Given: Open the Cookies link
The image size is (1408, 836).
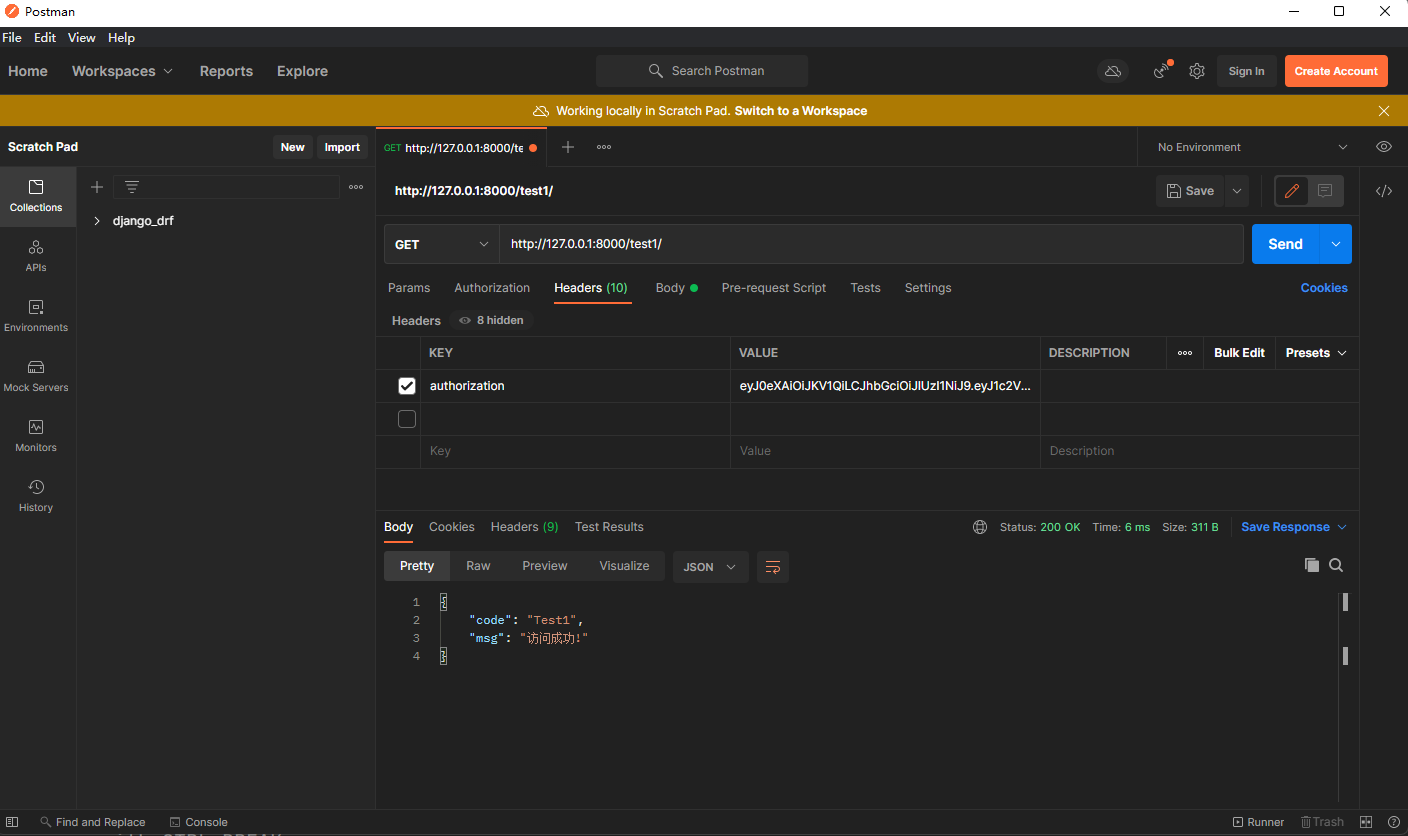Looking at the screenshot, I should (x=1324, y=288).
